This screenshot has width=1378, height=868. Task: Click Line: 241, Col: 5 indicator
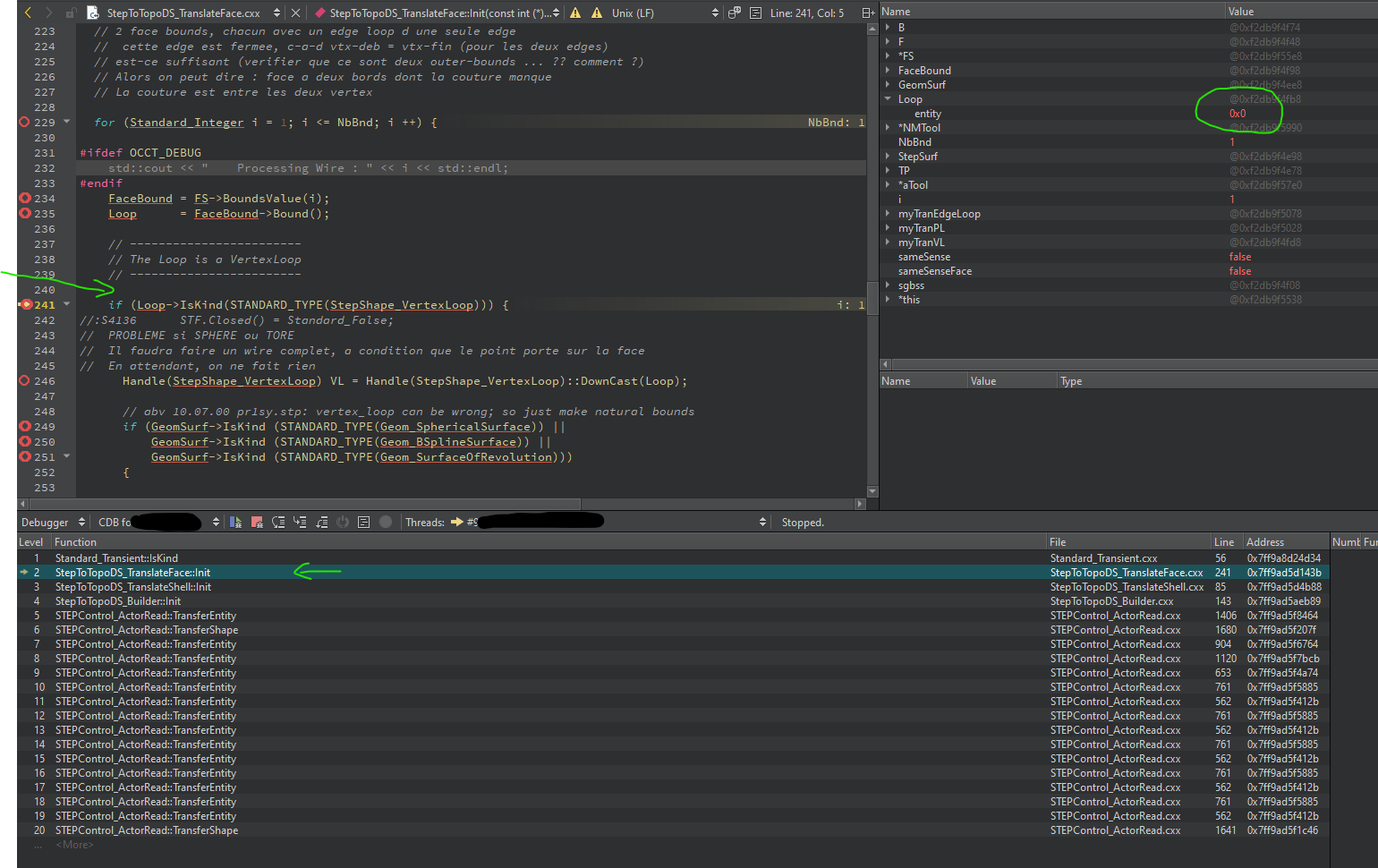click(806, 13)
